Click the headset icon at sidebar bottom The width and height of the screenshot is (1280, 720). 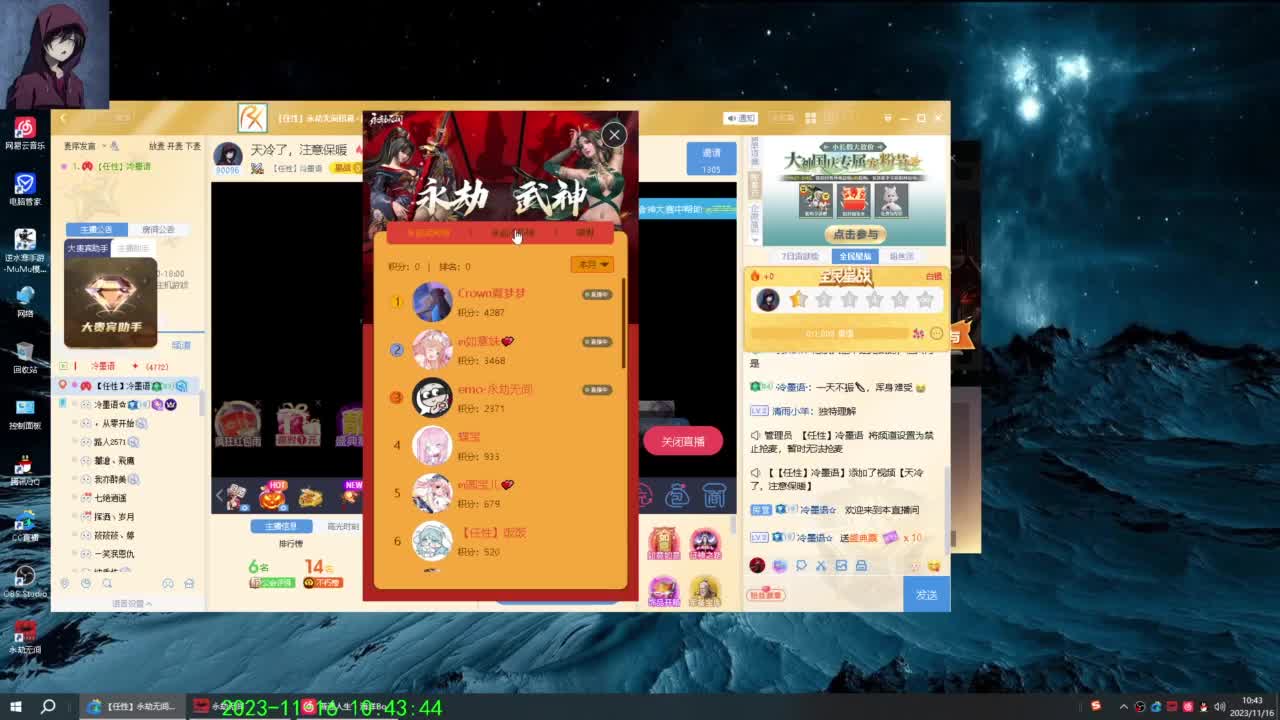click(x=168, y=583)
